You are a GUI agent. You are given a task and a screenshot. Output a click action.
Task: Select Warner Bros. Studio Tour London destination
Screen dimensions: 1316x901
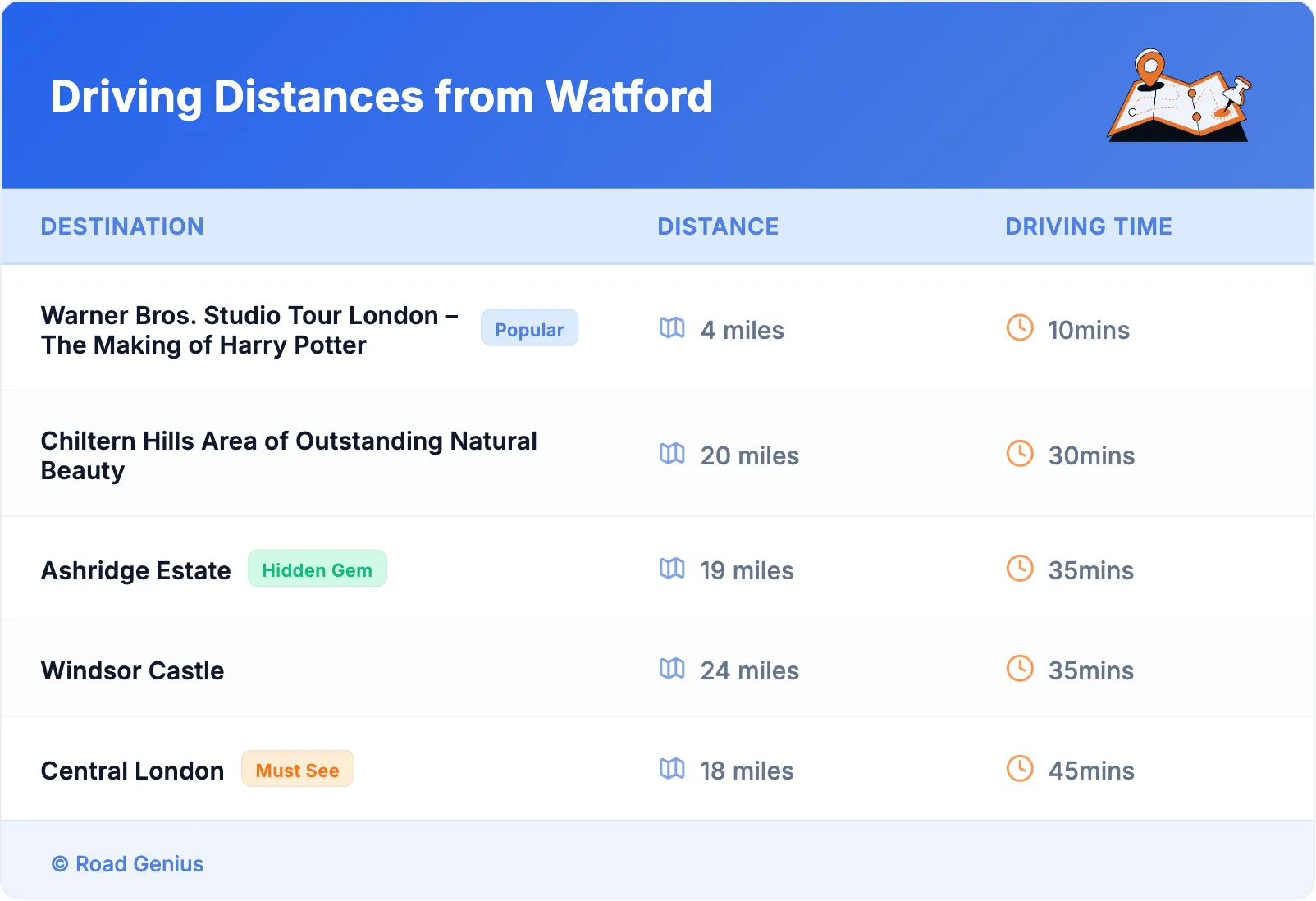click(249, 330)
